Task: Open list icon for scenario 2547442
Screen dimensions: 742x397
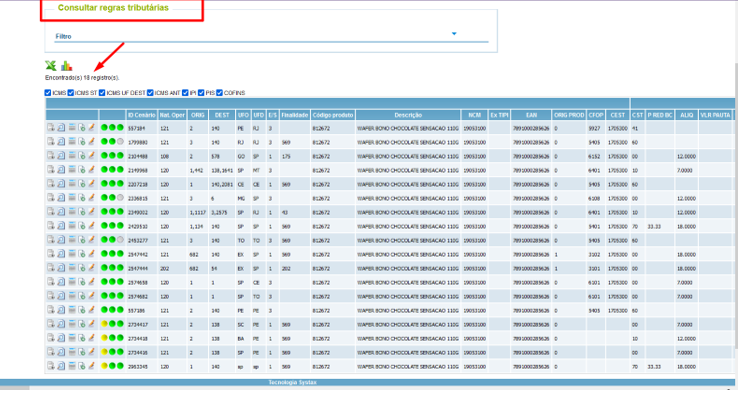Action: (x=72, y=254)
